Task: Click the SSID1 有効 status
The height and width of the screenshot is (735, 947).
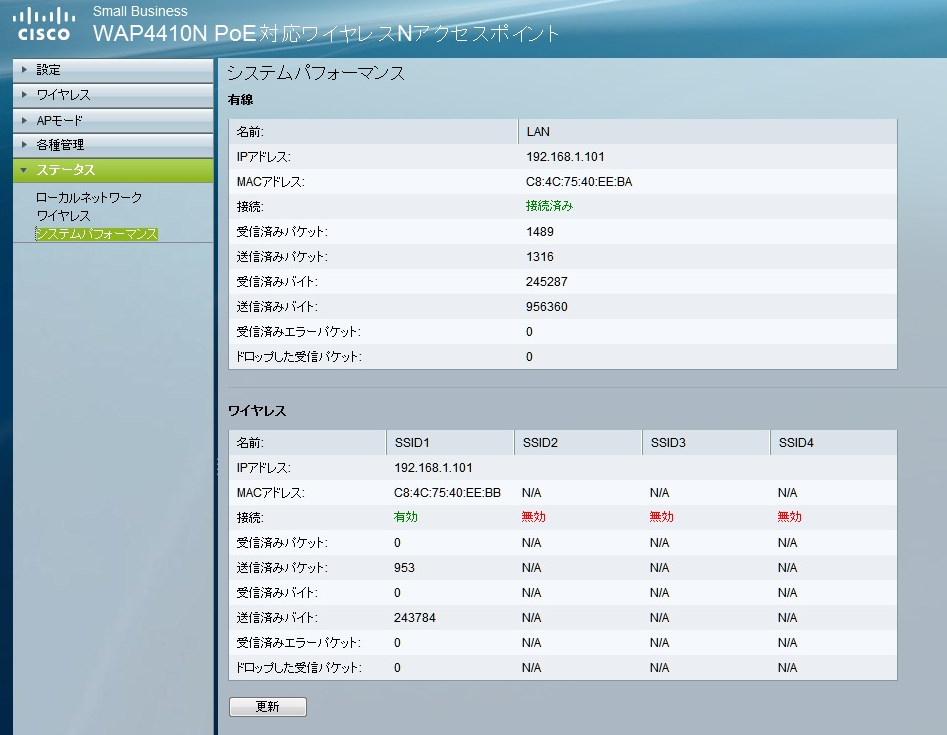Action: (x=405, y=518)
